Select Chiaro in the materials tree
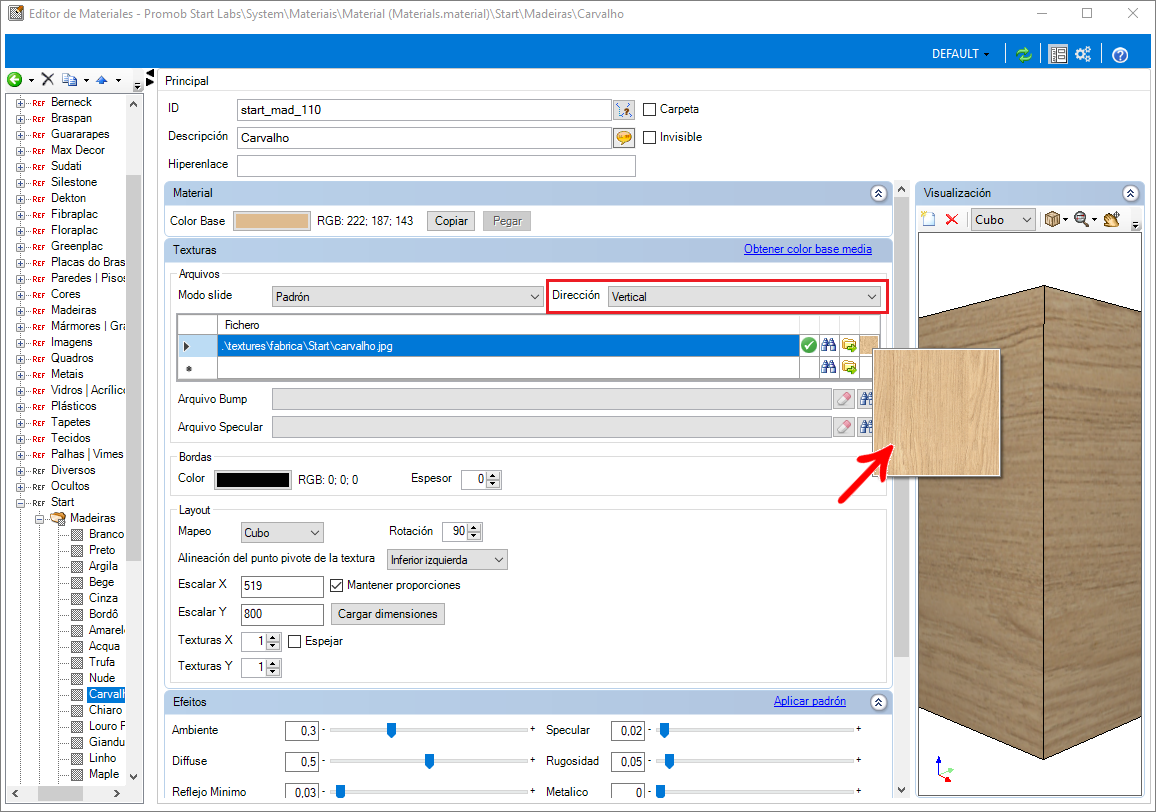1156x812 pixels. 105,709
